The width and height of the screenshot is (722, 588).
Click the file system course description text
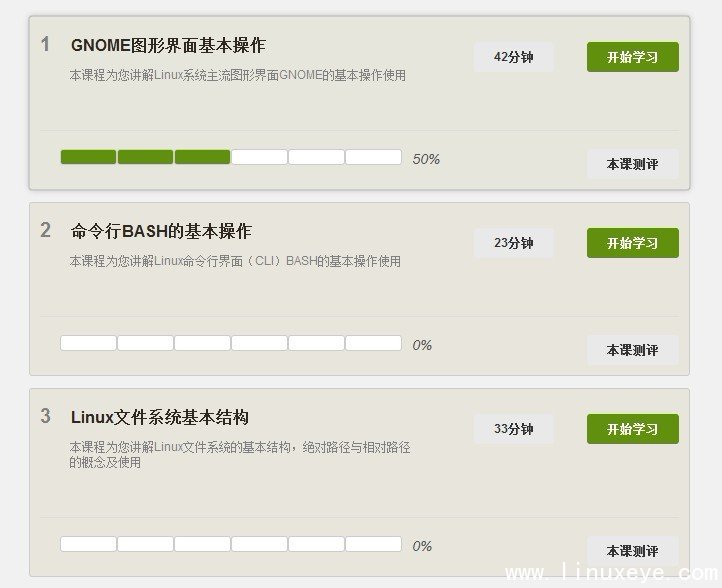(x=240, y=454)
